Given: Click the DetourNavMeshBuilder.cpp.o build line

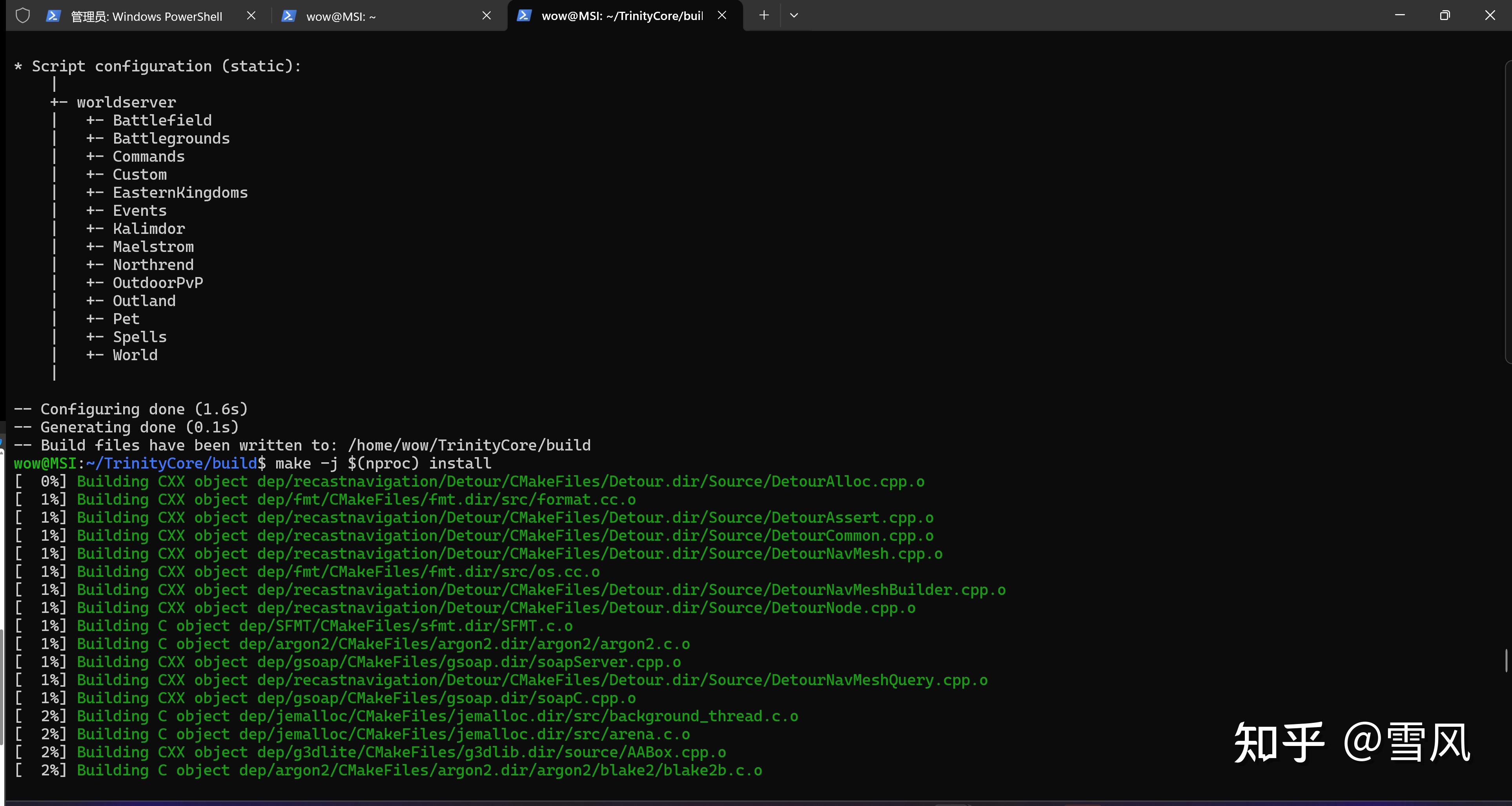Looking at the screenshot, I should click(x=510, y=590).
